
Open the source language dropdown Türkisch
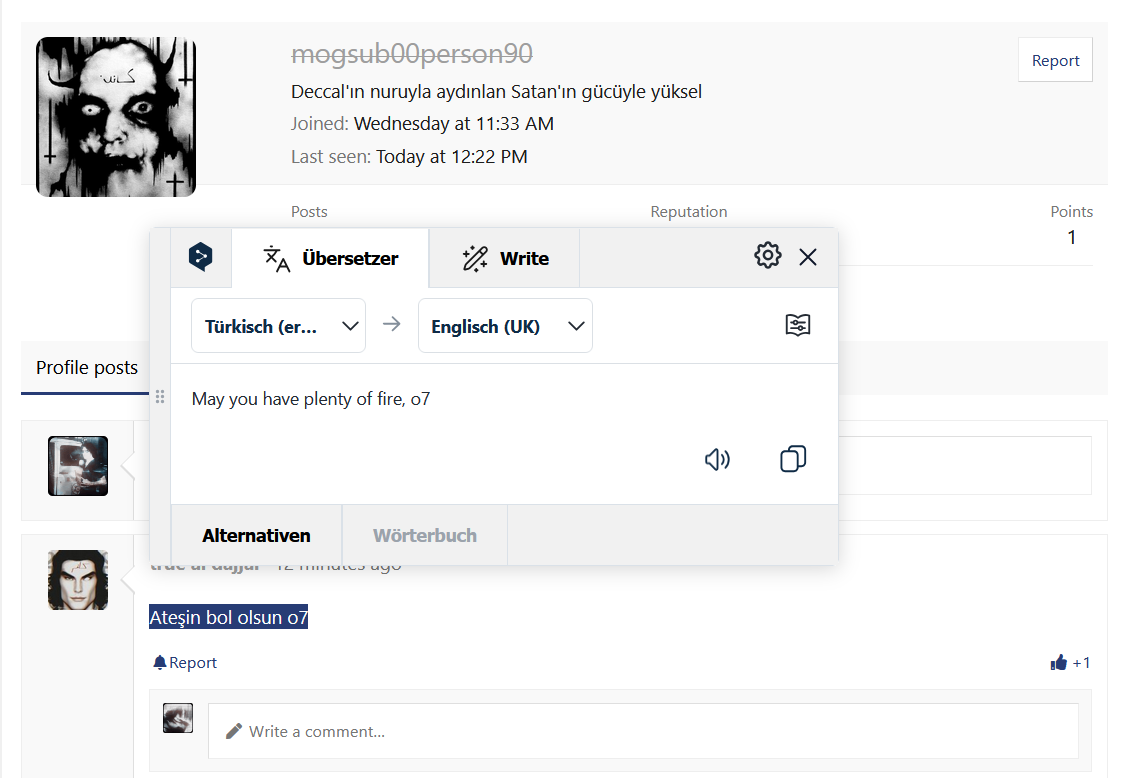(x=278, y=326)
